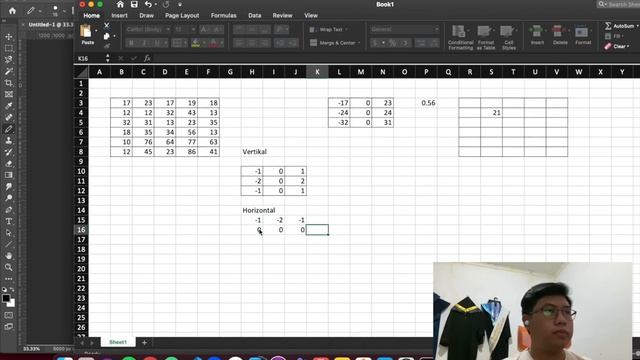Open the Paste dropdown arrow
Viewport: 640px width, 360px height.
[x=96, y=31]
